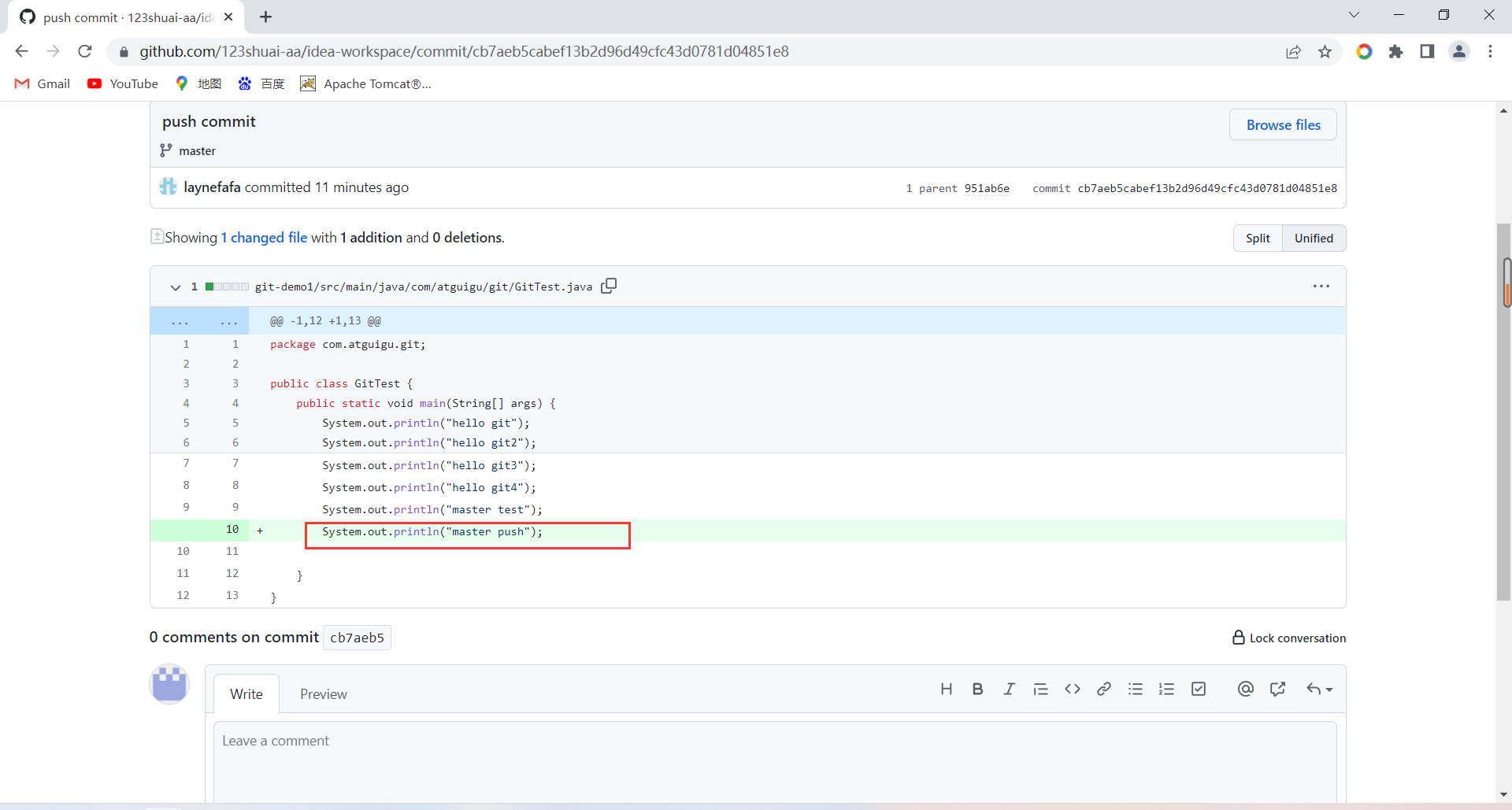Apply italic text formatting
This screenshot has height=810, width=1512.
point(1009,690)
